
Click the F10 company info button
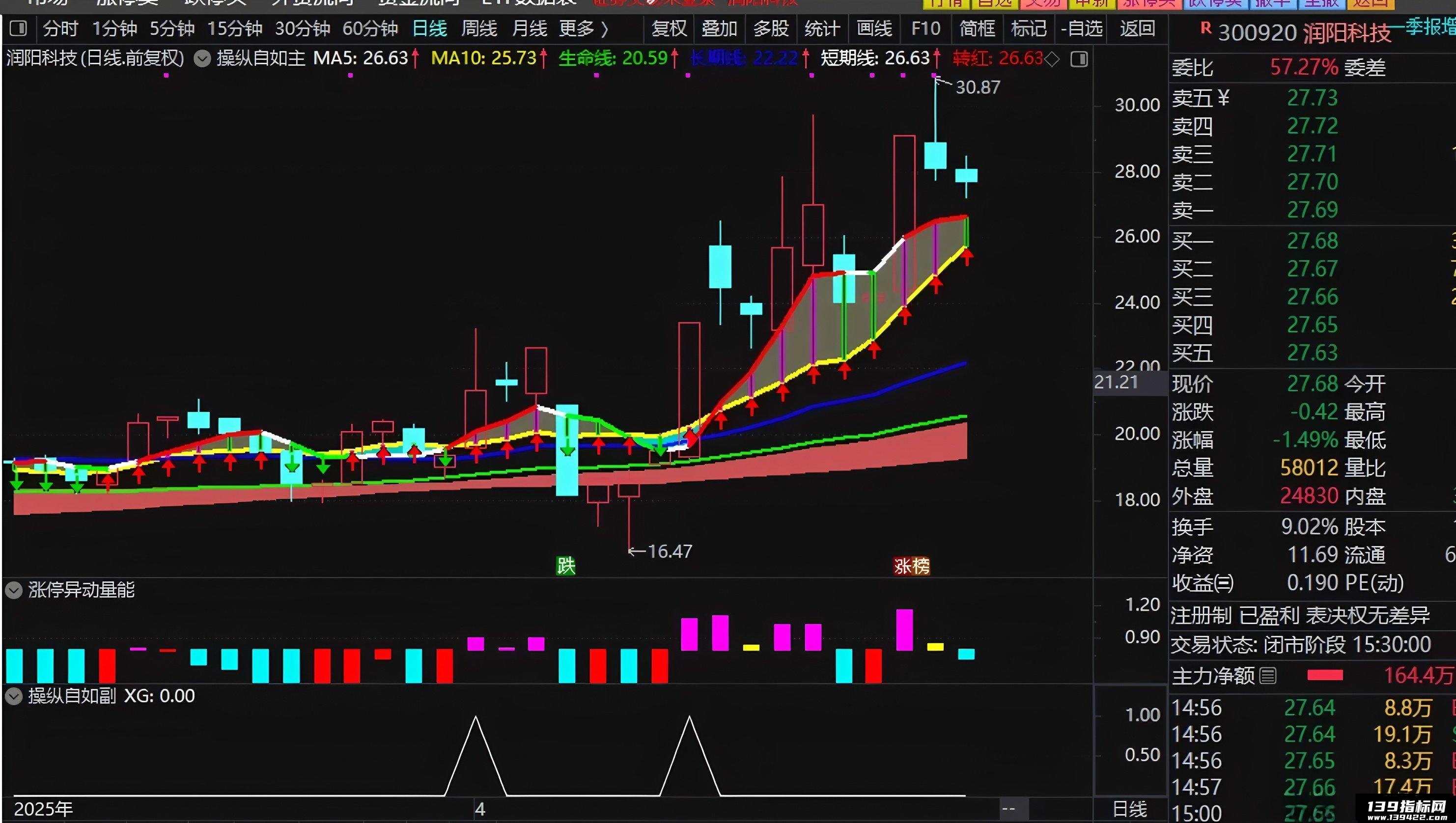point(925,28)
